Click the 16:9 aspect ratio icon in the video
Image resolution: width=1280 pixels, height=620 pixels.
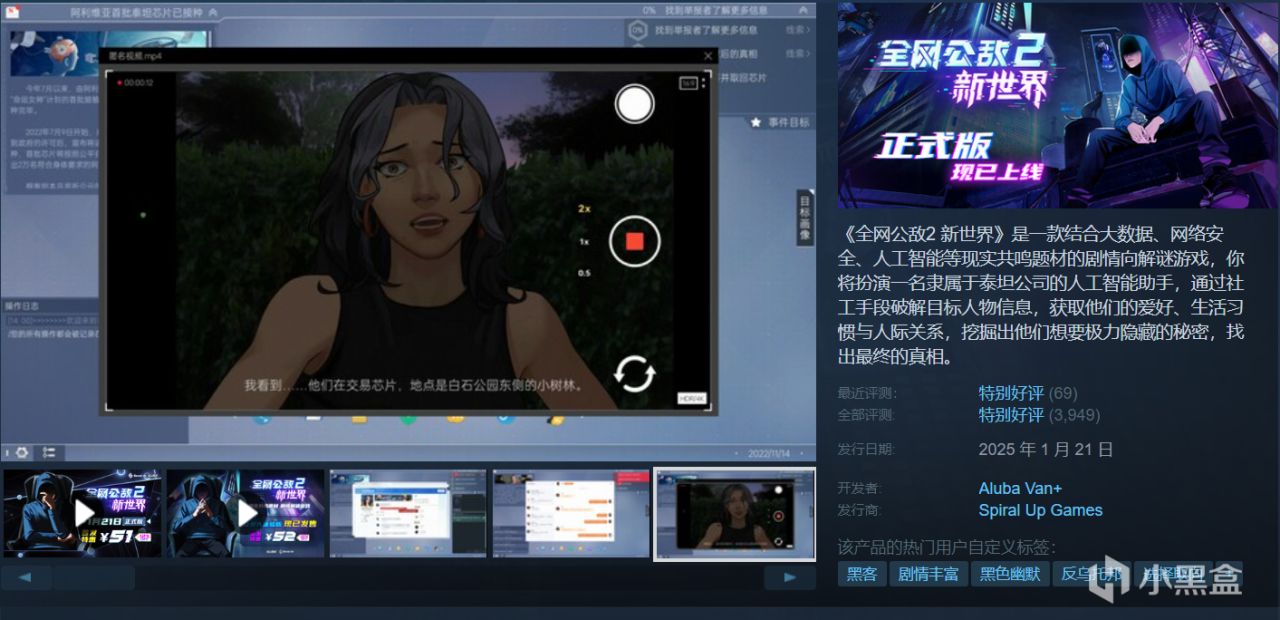point(688,84)
